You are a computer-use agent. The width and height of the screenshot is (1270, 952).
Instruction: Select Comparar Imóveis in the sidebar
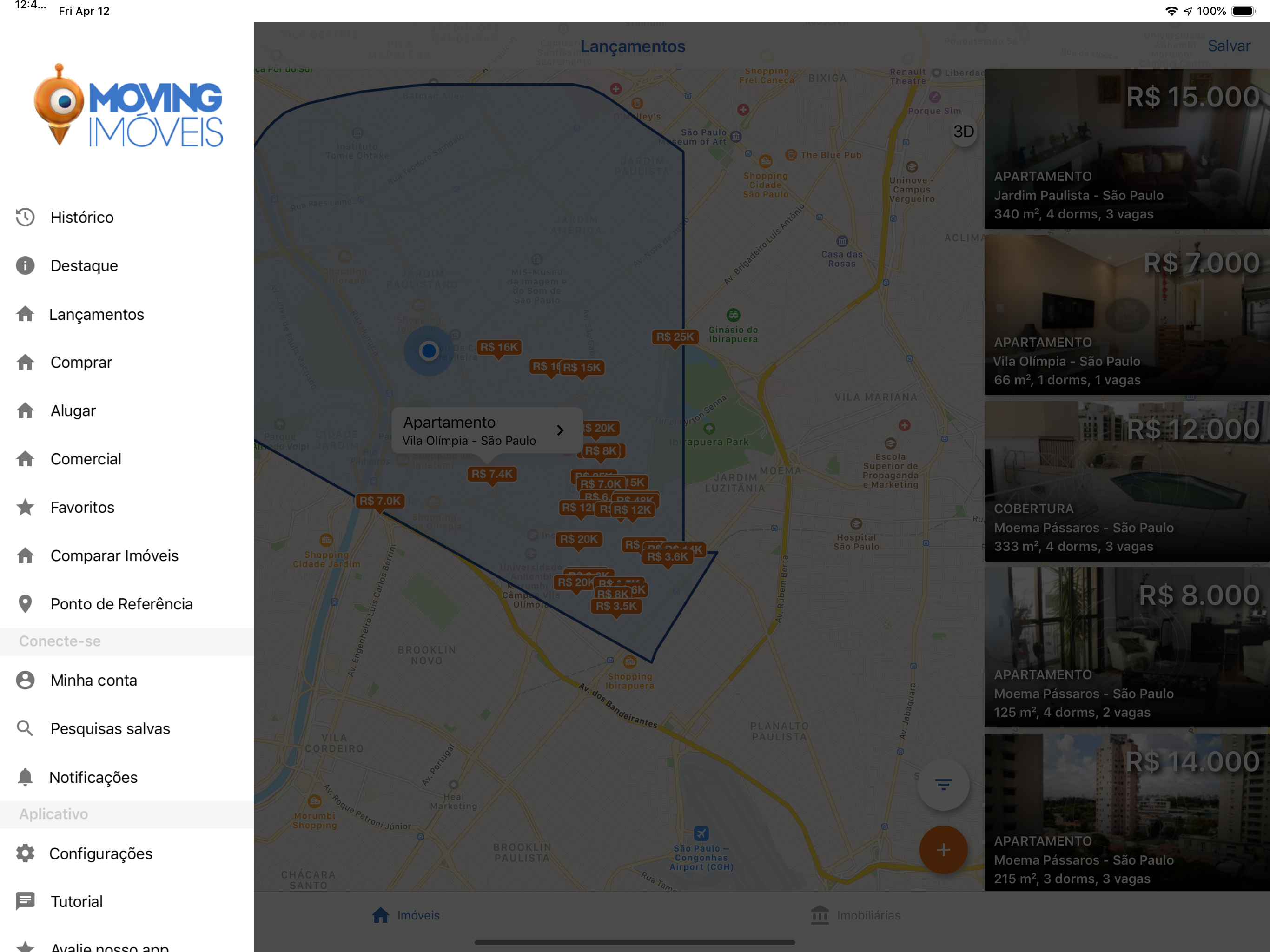click(x=114, y=555)
